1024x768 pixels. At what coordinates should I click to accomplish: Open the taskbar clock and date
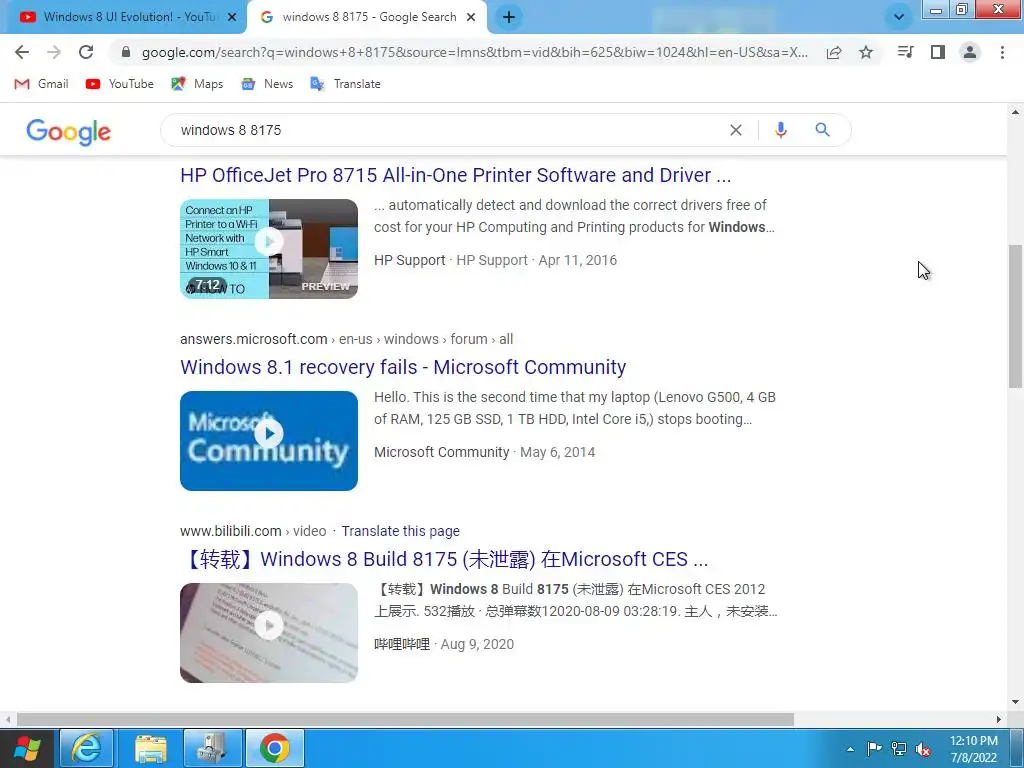[974, 749]
